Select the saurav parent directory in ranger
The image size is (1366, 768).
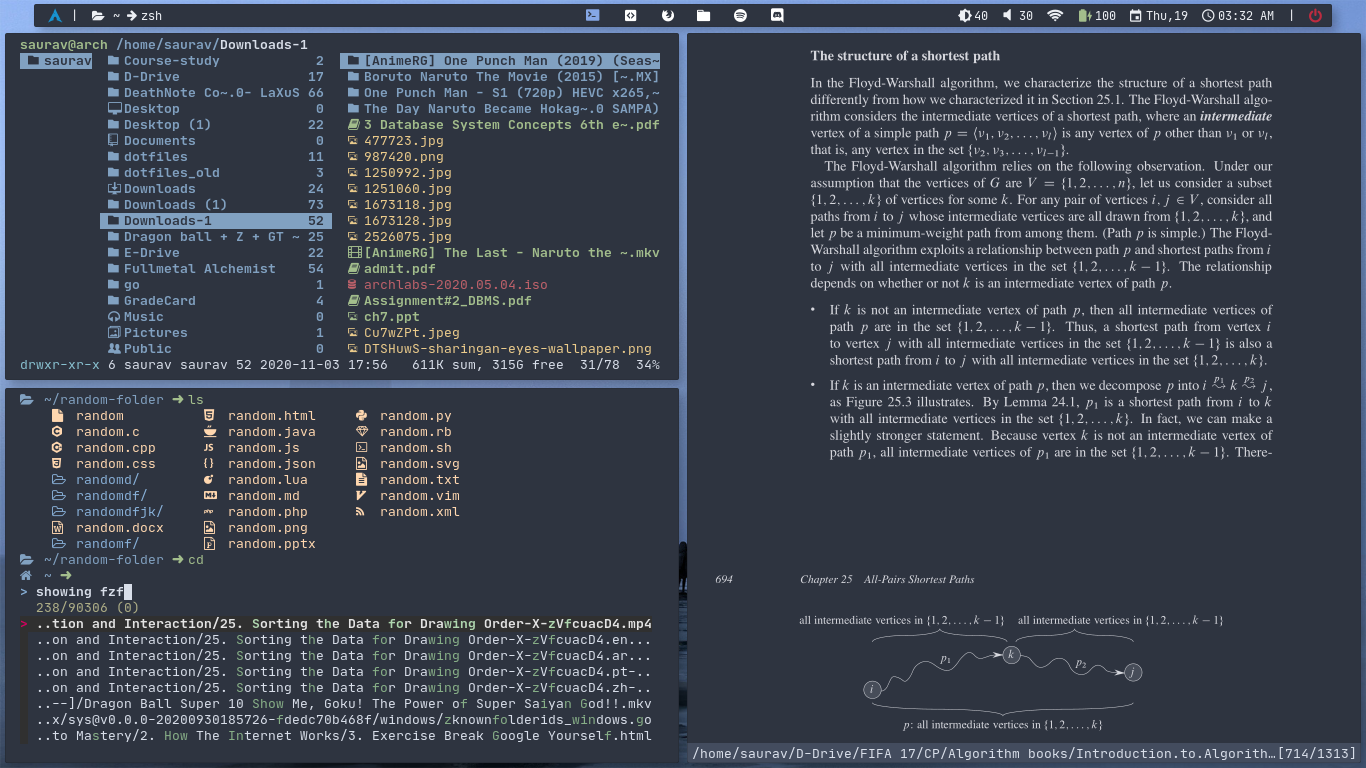coord(56,61)
